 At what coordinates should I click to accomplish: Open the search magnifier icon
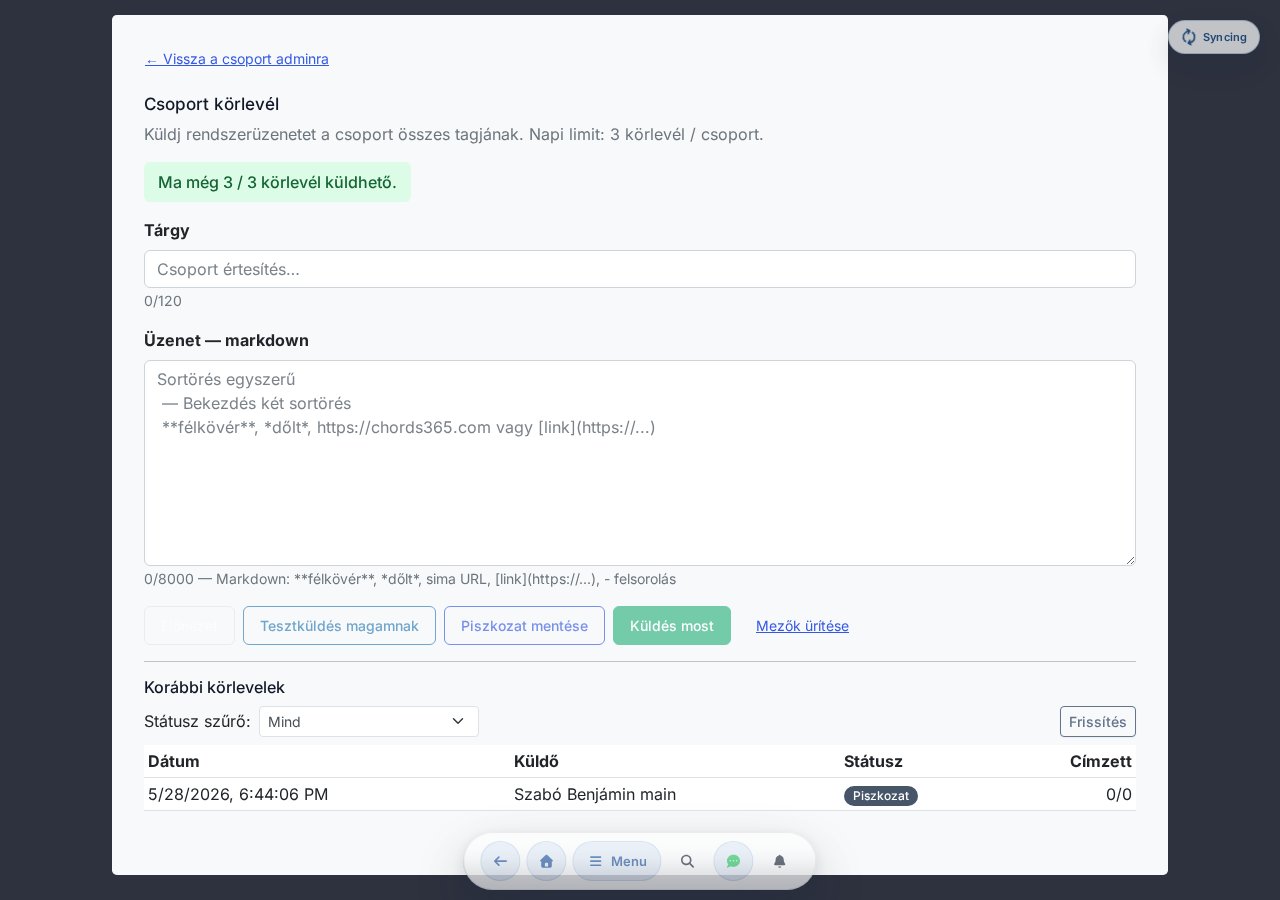tap(687, 861)
